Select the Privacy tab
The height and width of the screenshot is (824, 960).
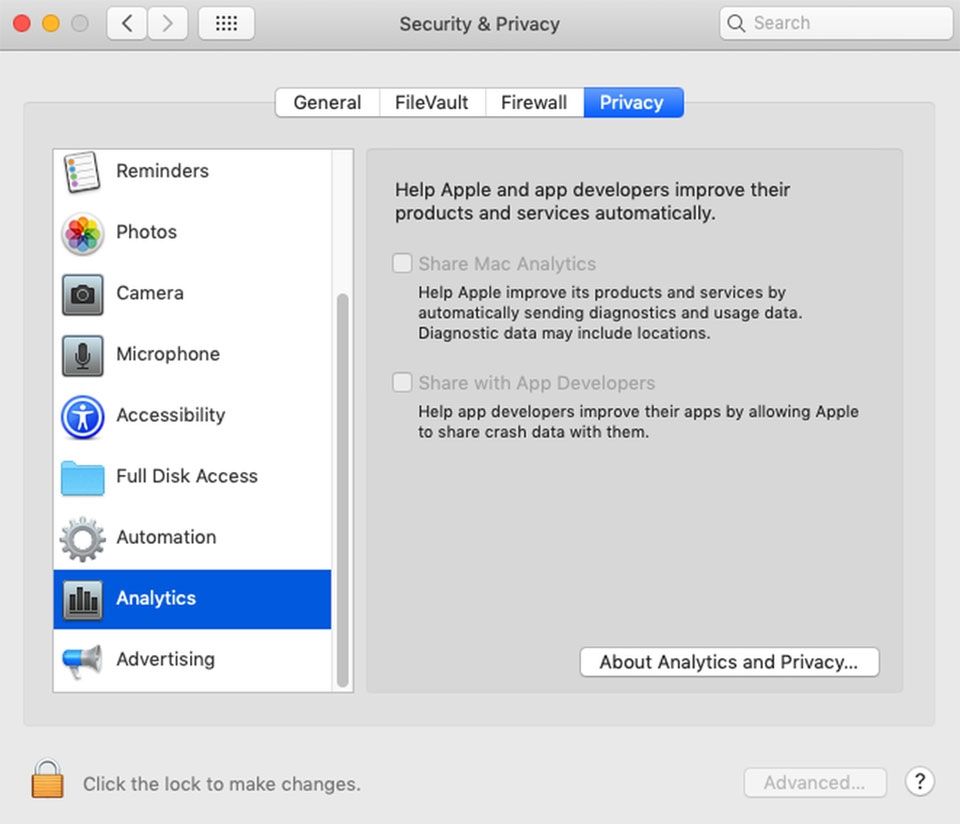point(633,102)
